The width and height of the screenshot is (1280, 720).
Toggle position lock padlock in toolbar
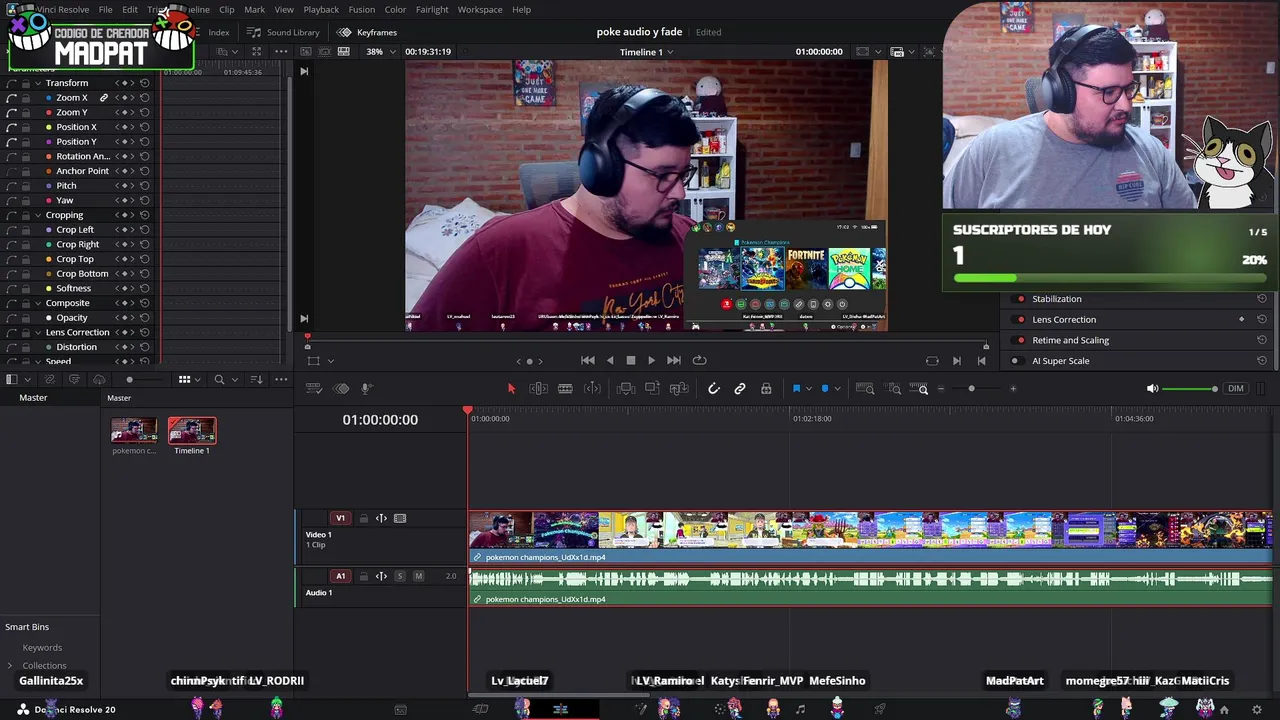pyautogui.click(x=766, y=388)
